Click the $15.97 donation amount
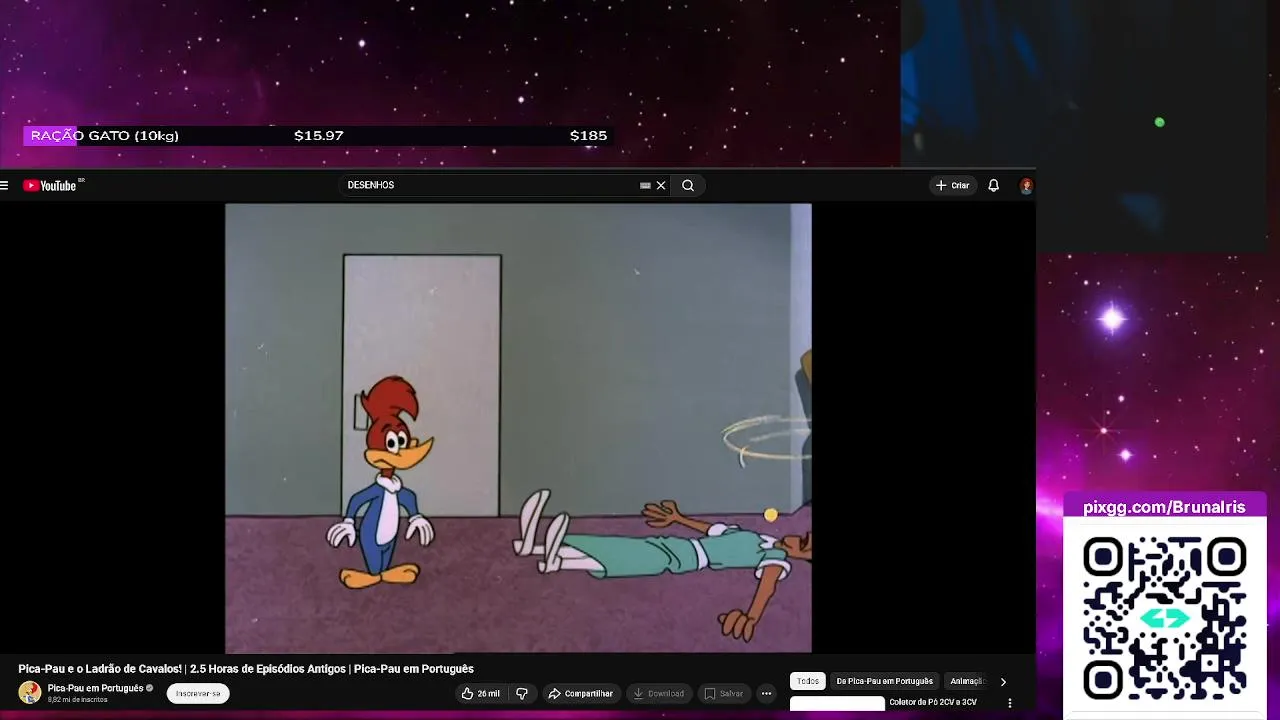Viewport: 1280px width, 720px height. click(319, 136)
